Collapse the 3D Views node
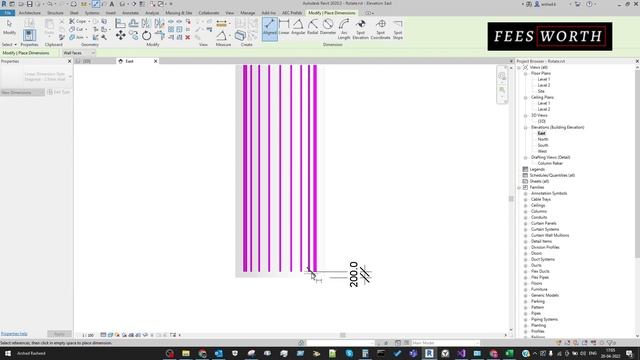 click(x=526, y=116)
